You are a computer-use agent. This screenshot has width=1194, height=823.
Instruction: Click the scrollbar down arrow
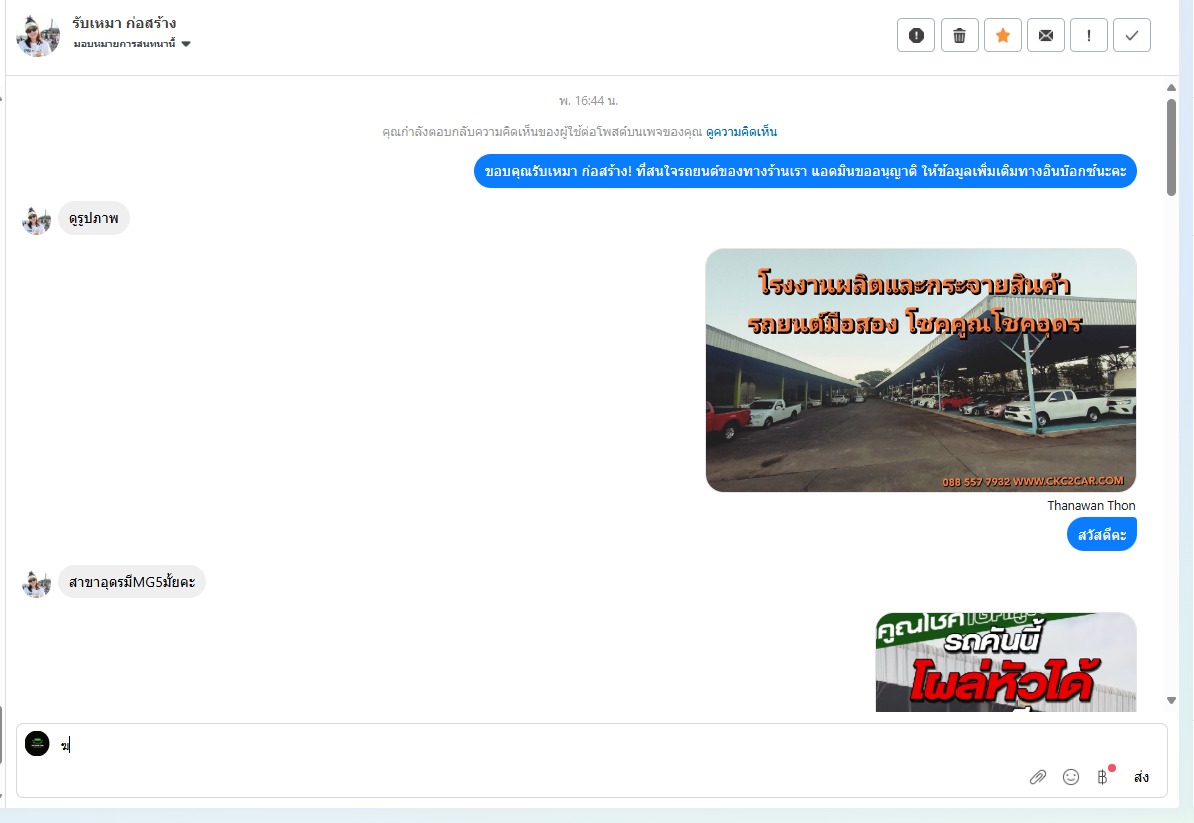point(1171,700)
